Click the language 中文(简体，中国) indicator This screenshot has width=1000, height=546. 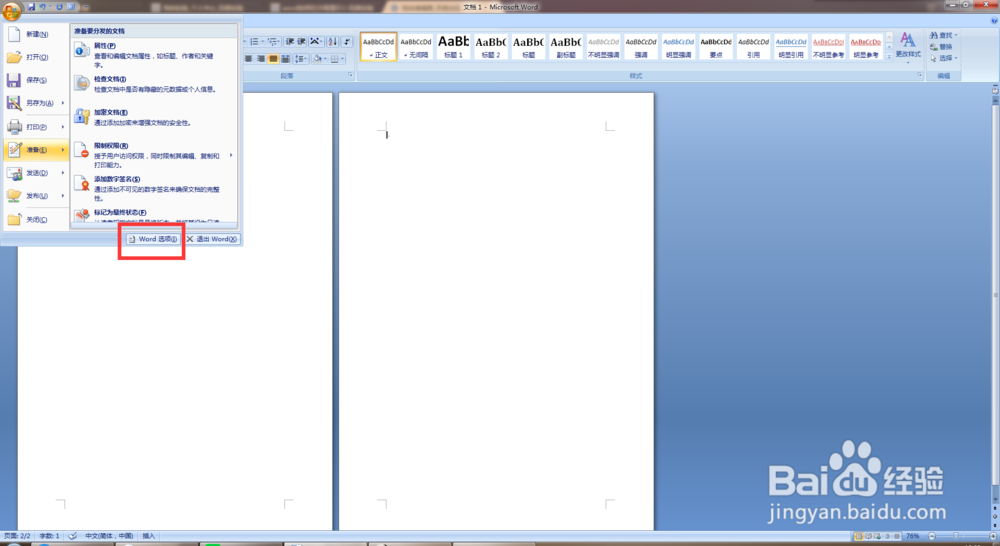[x=109, y=536]
